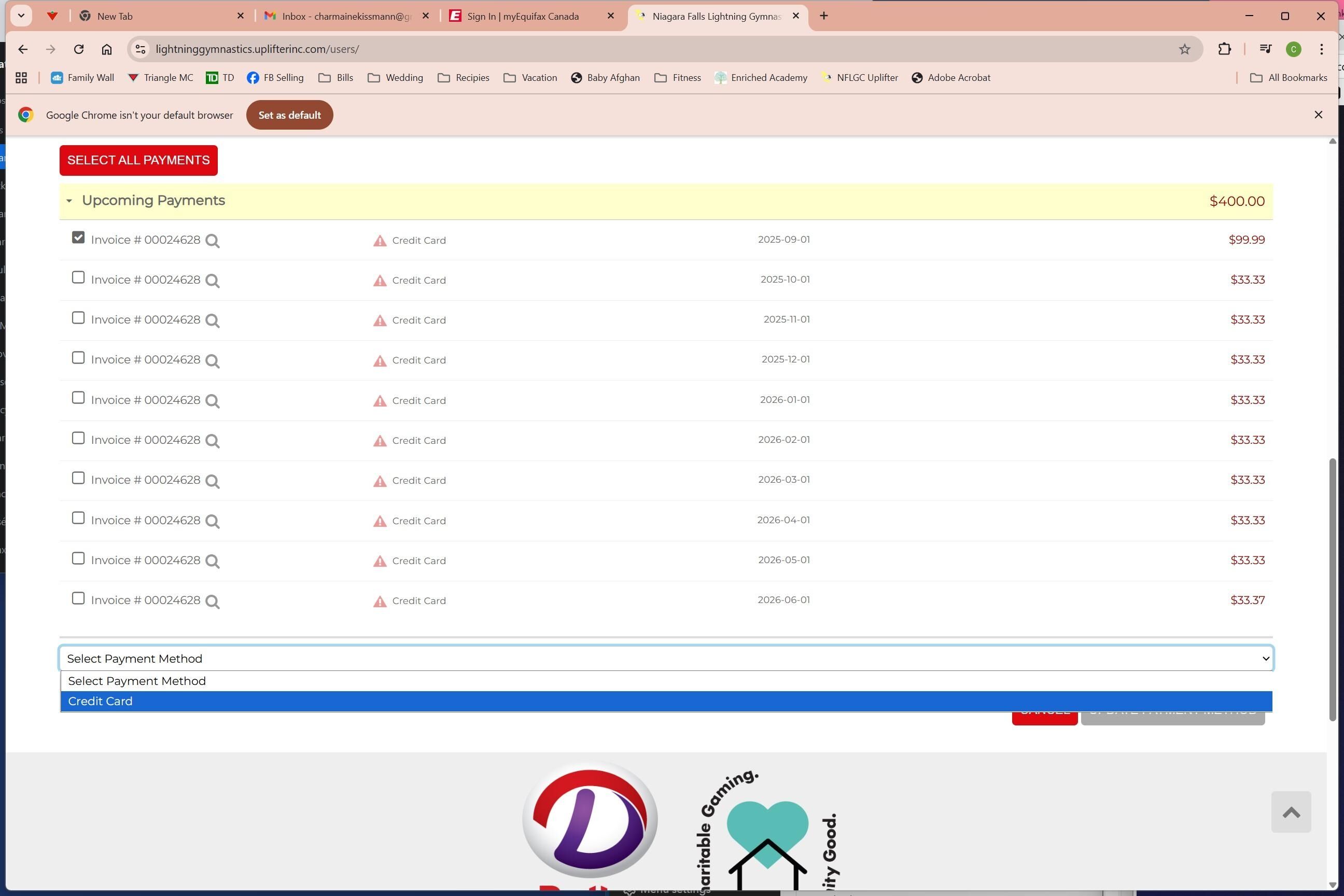Check the 2025-10-01 invoice checkbox

click(x=78, y=278)
